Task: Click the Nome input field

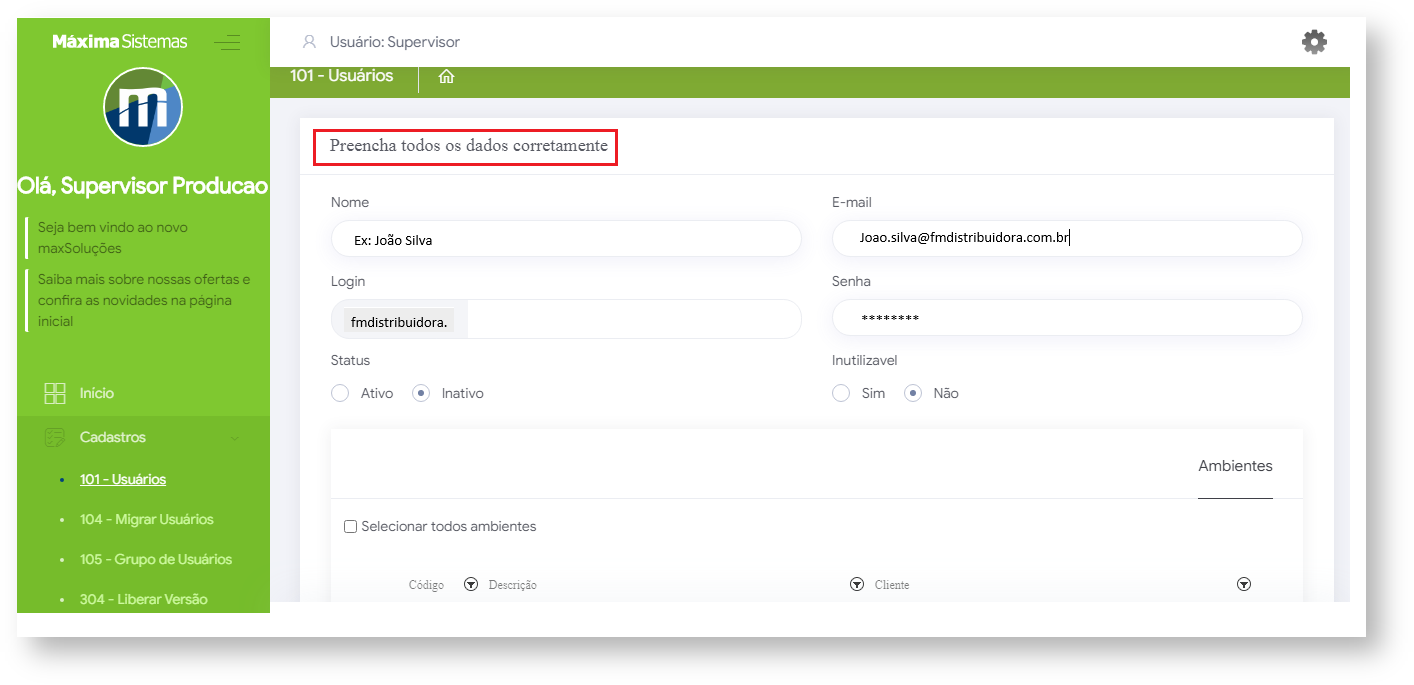Action: (x=566, y=239)
